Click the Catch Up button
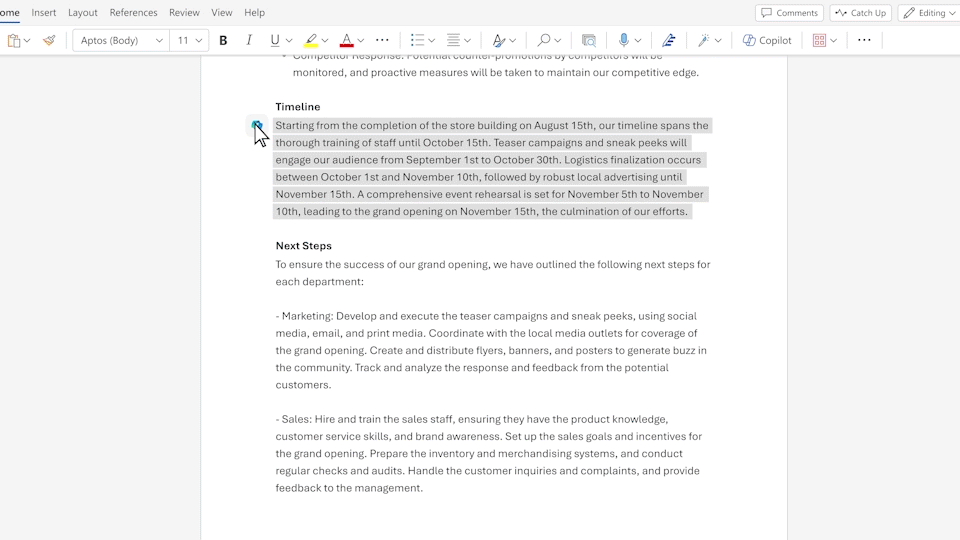The image size is (960, 540). point(860,13)
